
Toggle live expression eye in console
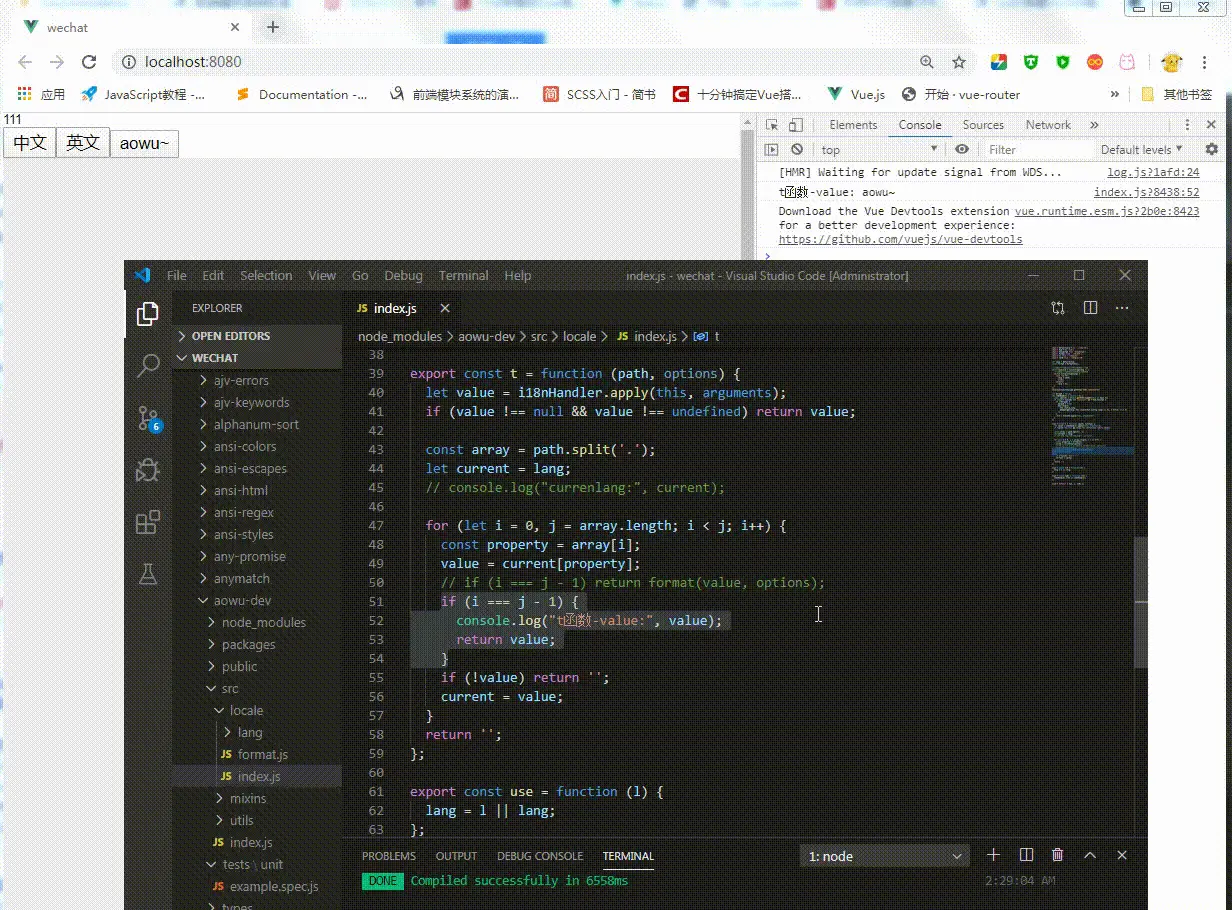(961, 149)
